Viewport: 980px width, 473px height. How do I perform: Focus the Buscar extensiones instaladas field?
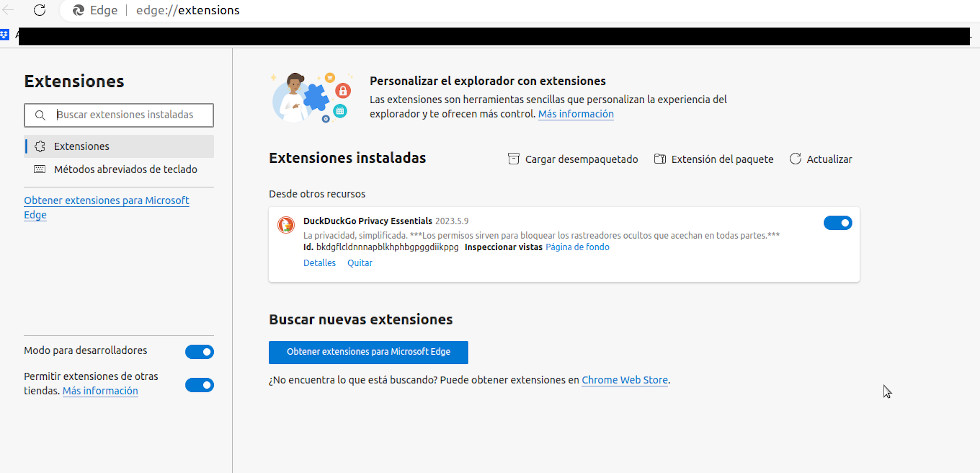119,115
